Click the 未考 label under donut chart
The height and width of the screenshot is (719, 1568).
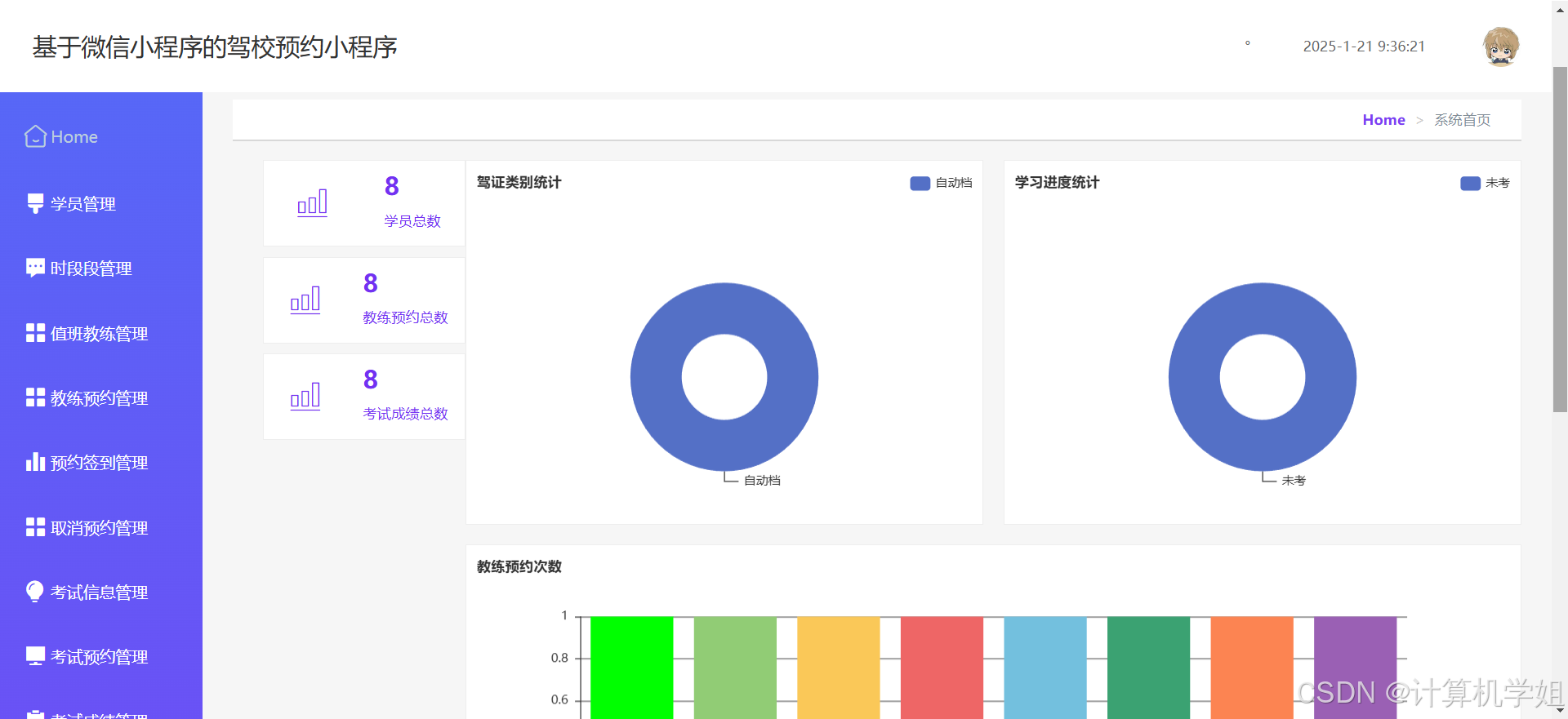click(x=1294, y=480)
